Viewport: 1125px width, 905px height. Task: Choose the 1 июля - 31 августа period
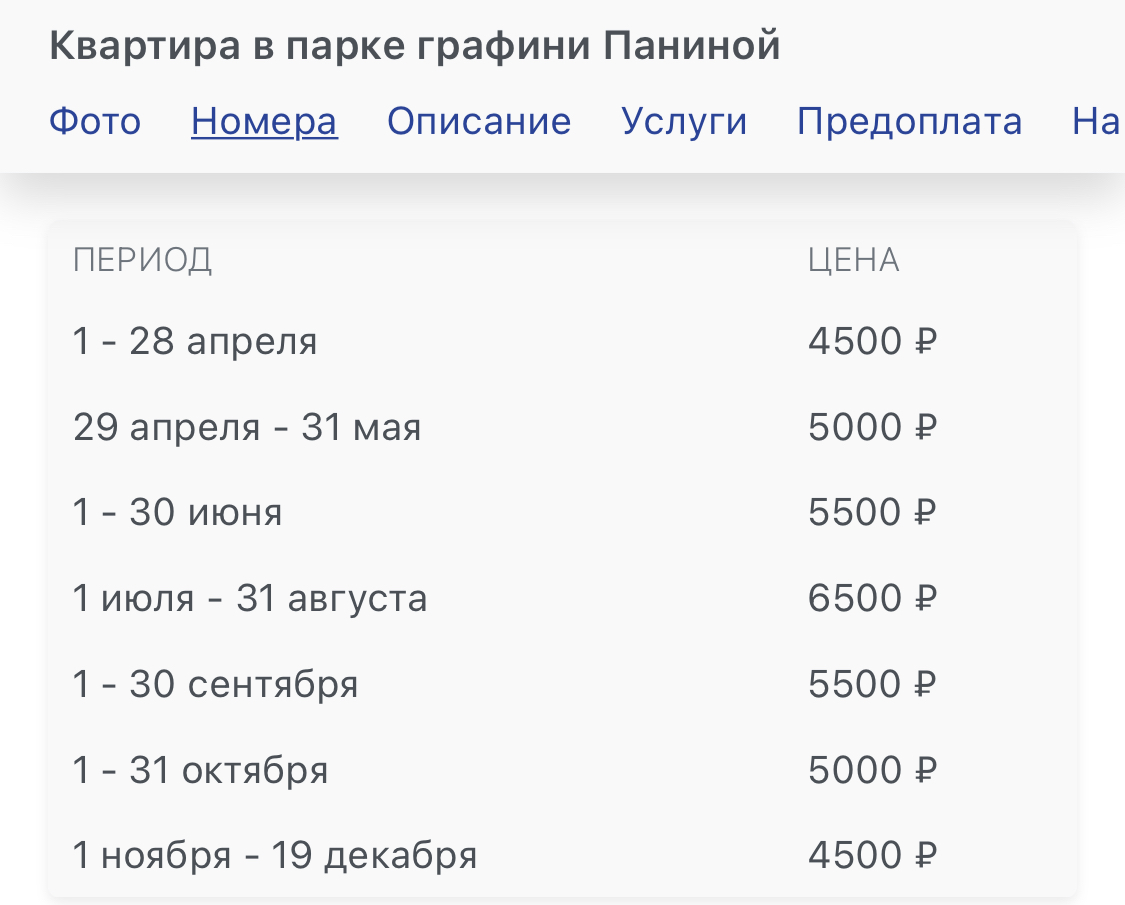250,599
